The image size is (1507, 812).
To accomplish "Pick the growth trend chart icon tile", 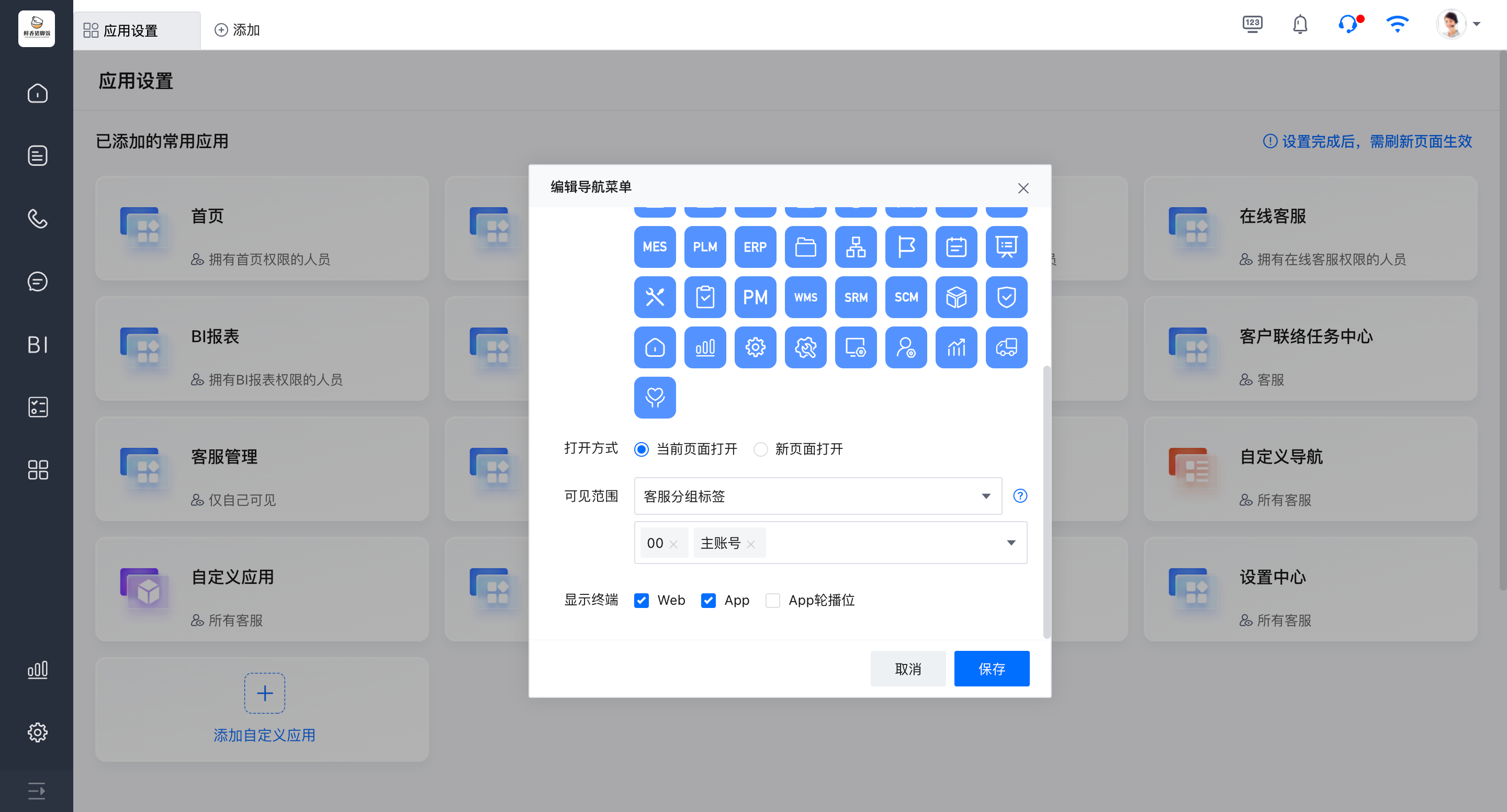I will (x=957, y=347).
